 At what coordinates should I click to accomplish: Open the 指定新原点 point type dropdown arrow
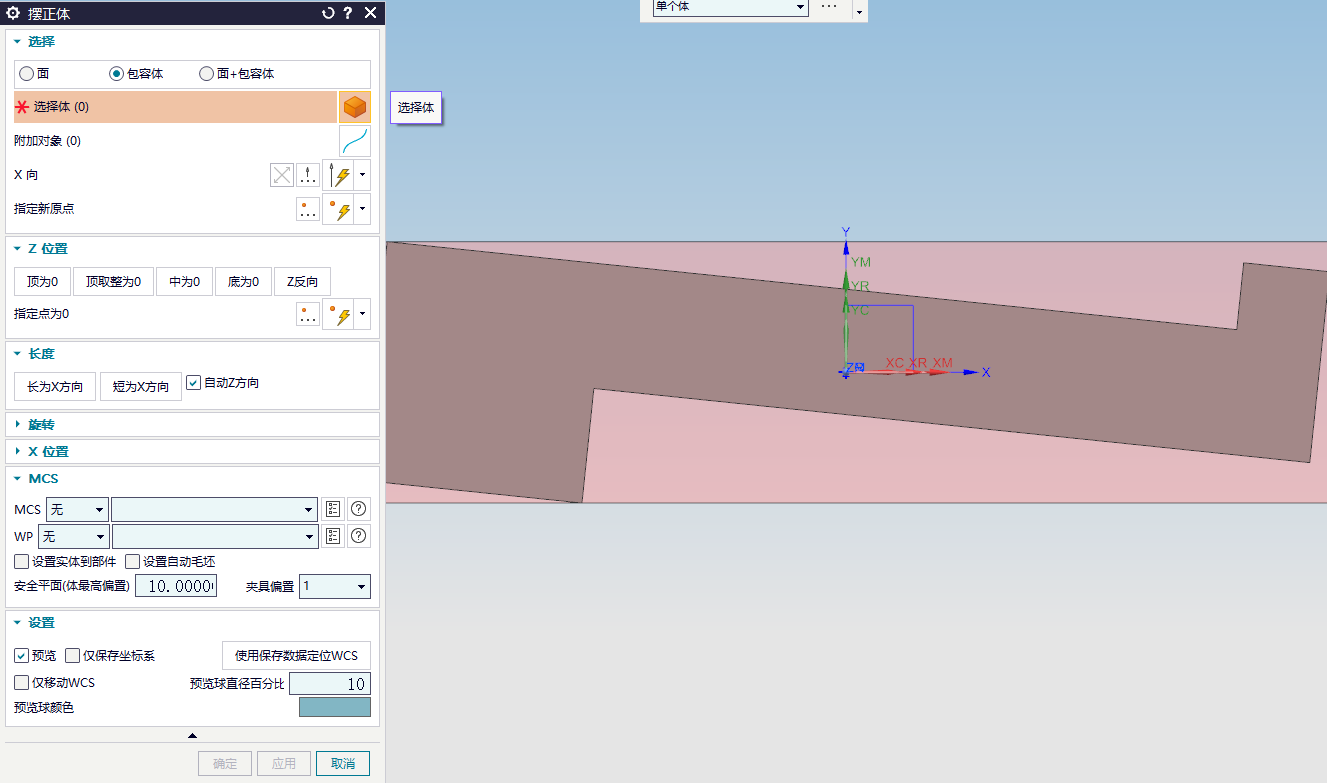pyautogui.click(x=362, y=210)
